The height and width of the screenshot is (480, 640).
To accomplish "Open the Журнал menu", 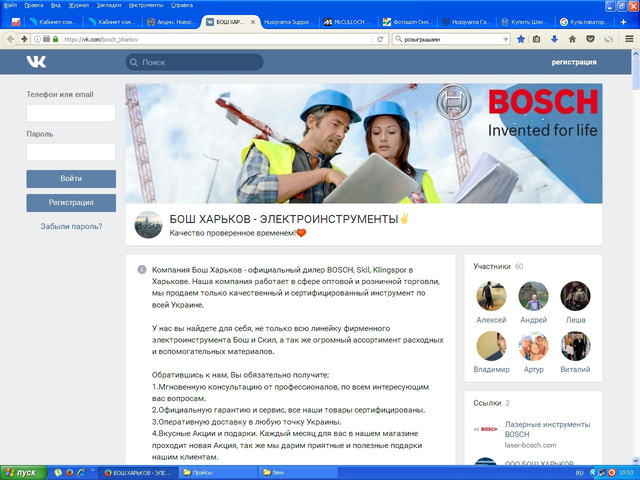I will pyautogui.click(x=79, y=5).
